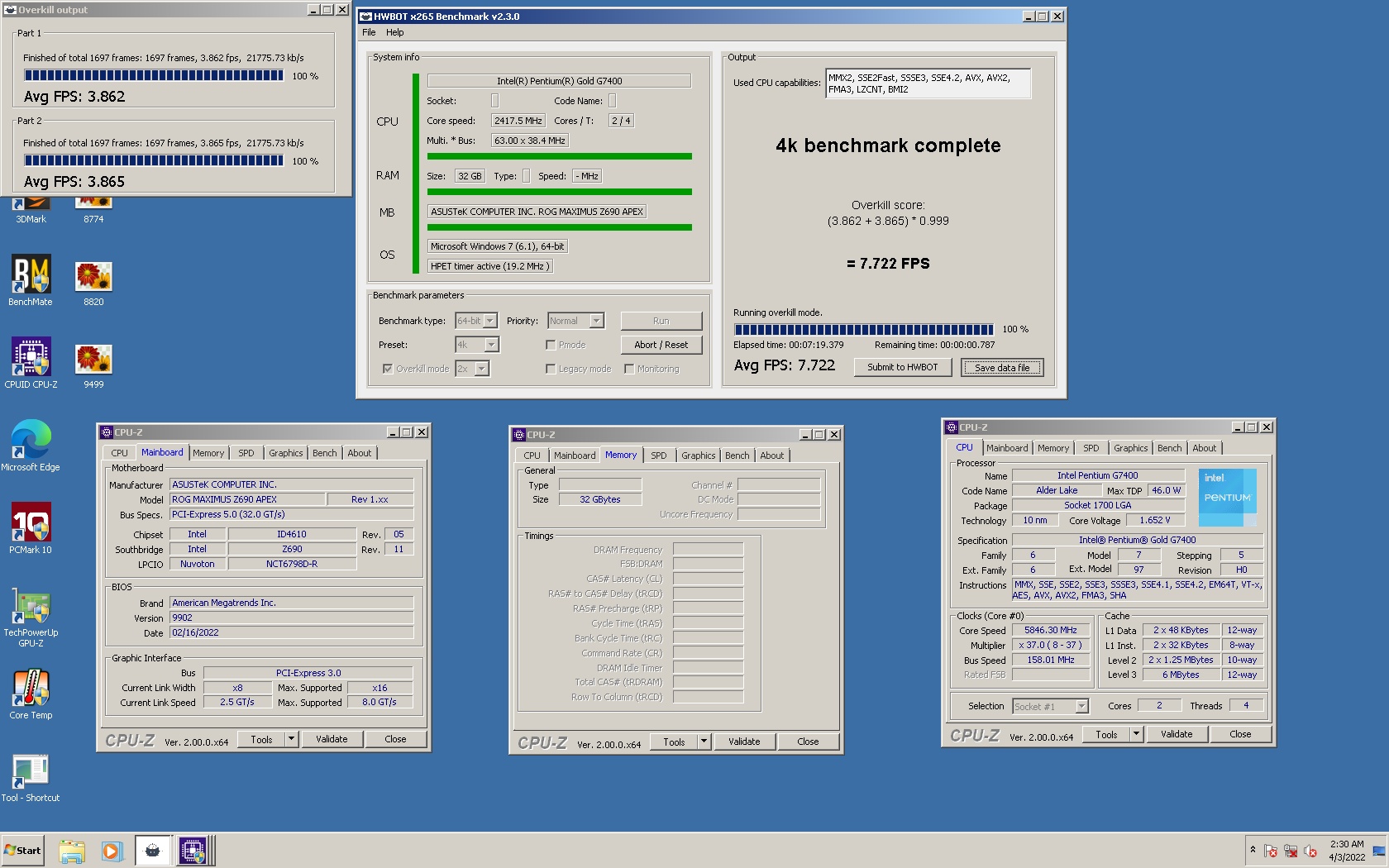Viewport: 1389px width, 868px height.
Task: Click the Used CPU capabilities text box
Action: [928, 83]
